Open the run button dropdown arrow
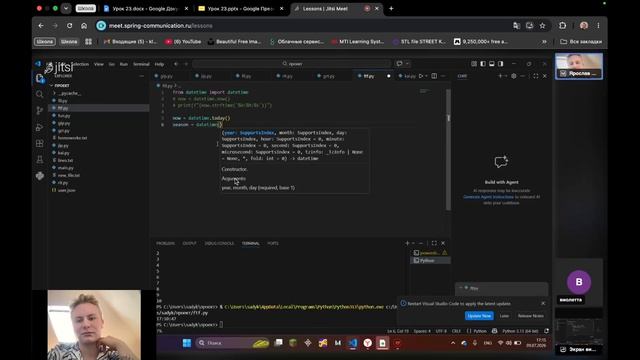The width and height of the screenshot is (640, 360). tap(426, 76)
